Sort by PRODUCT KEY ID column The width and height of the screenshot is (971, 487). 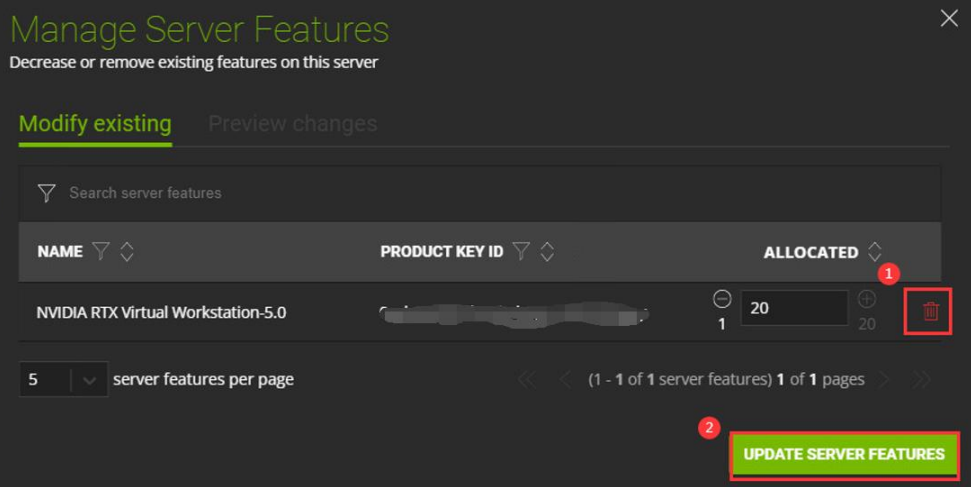coord(547,252)
